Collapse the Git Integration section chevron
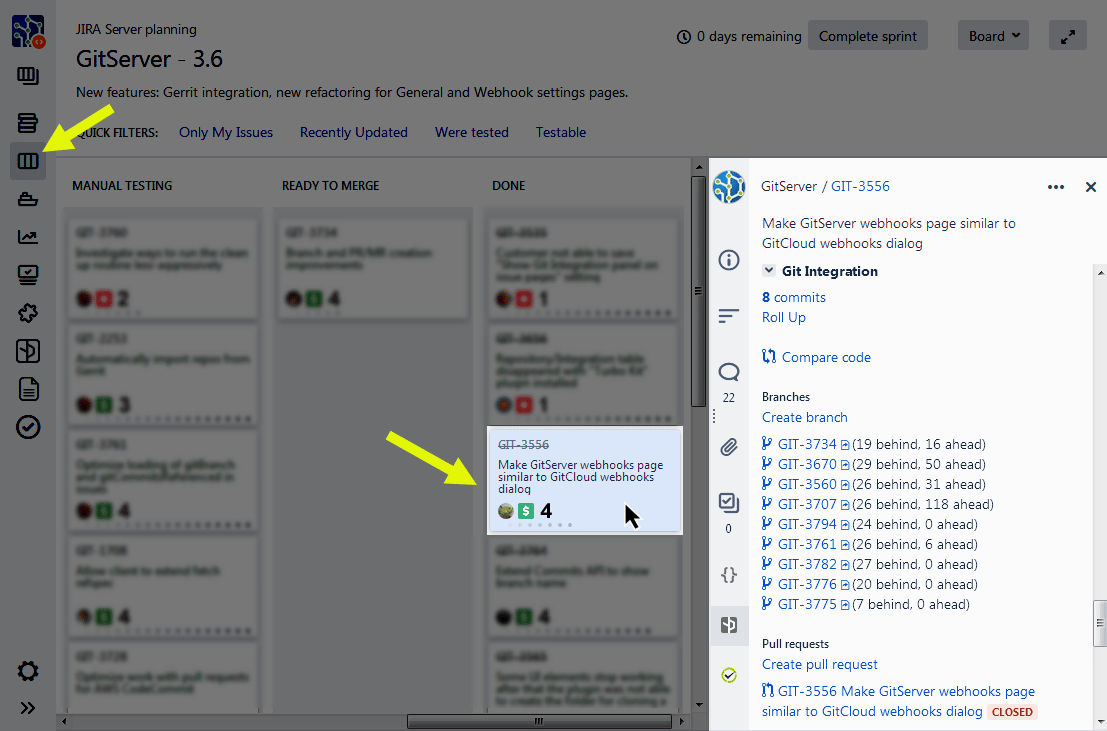1107x731 pixels. [x=769, y=271]
